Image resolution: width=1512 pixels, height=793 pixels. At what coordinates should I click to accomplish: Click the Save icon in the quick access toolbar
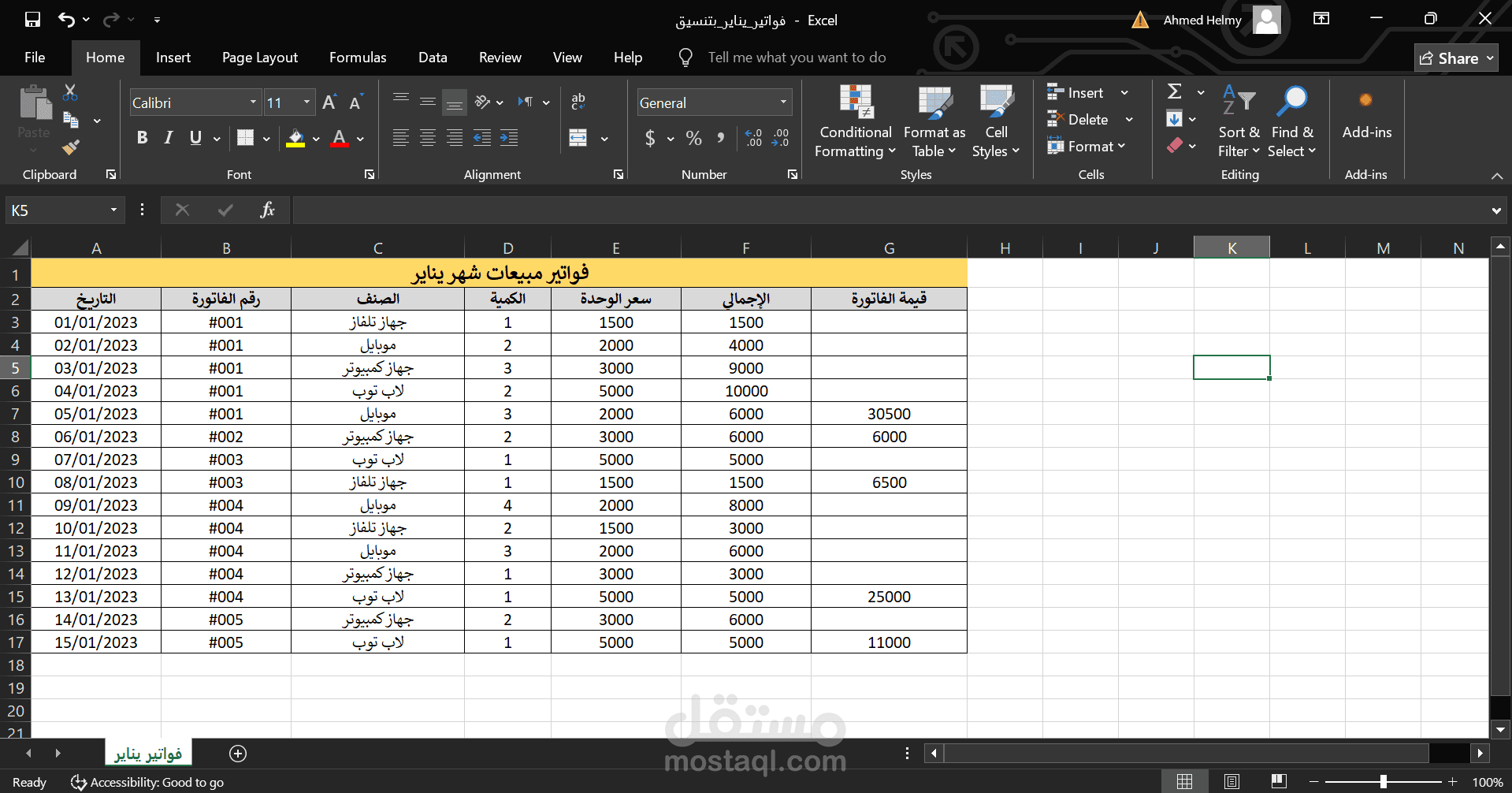click(32, 20)
